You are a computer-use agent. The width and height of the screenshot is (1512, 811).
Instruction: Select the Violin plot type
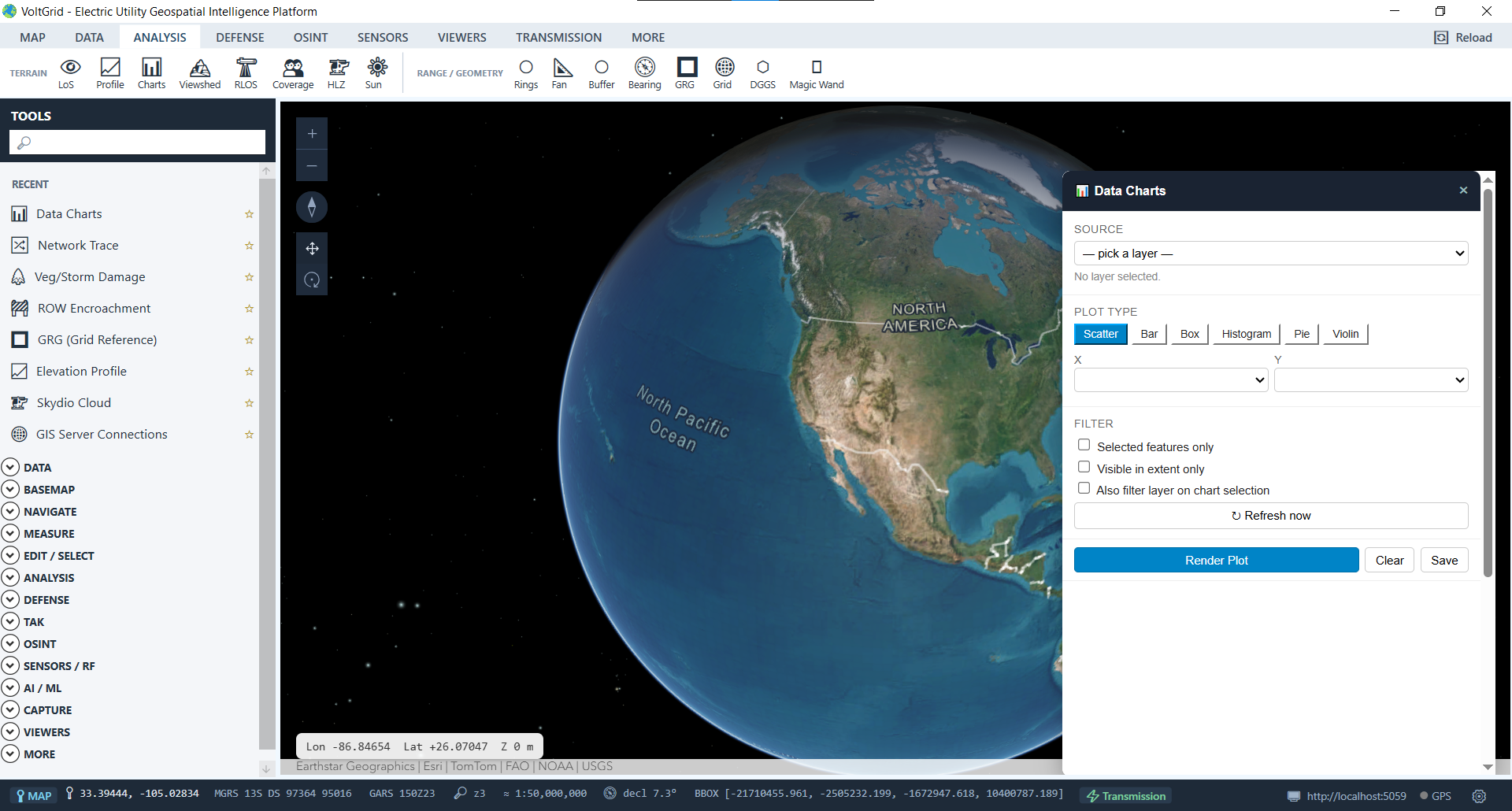pos(1345,334)
